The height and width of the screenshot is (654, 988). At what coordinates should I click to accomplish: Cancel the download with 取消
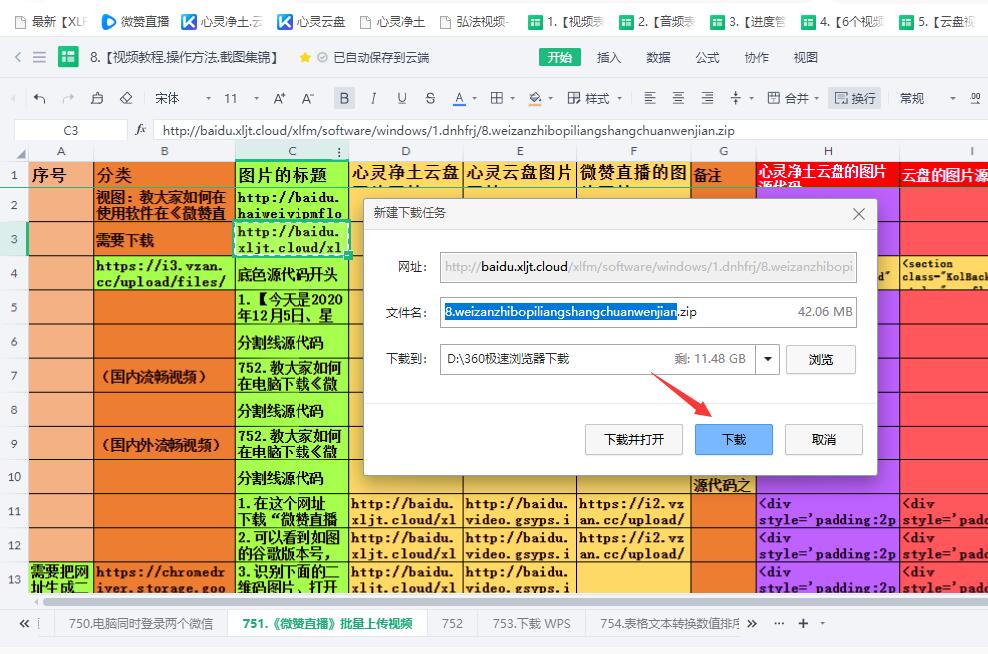(824, 439)
